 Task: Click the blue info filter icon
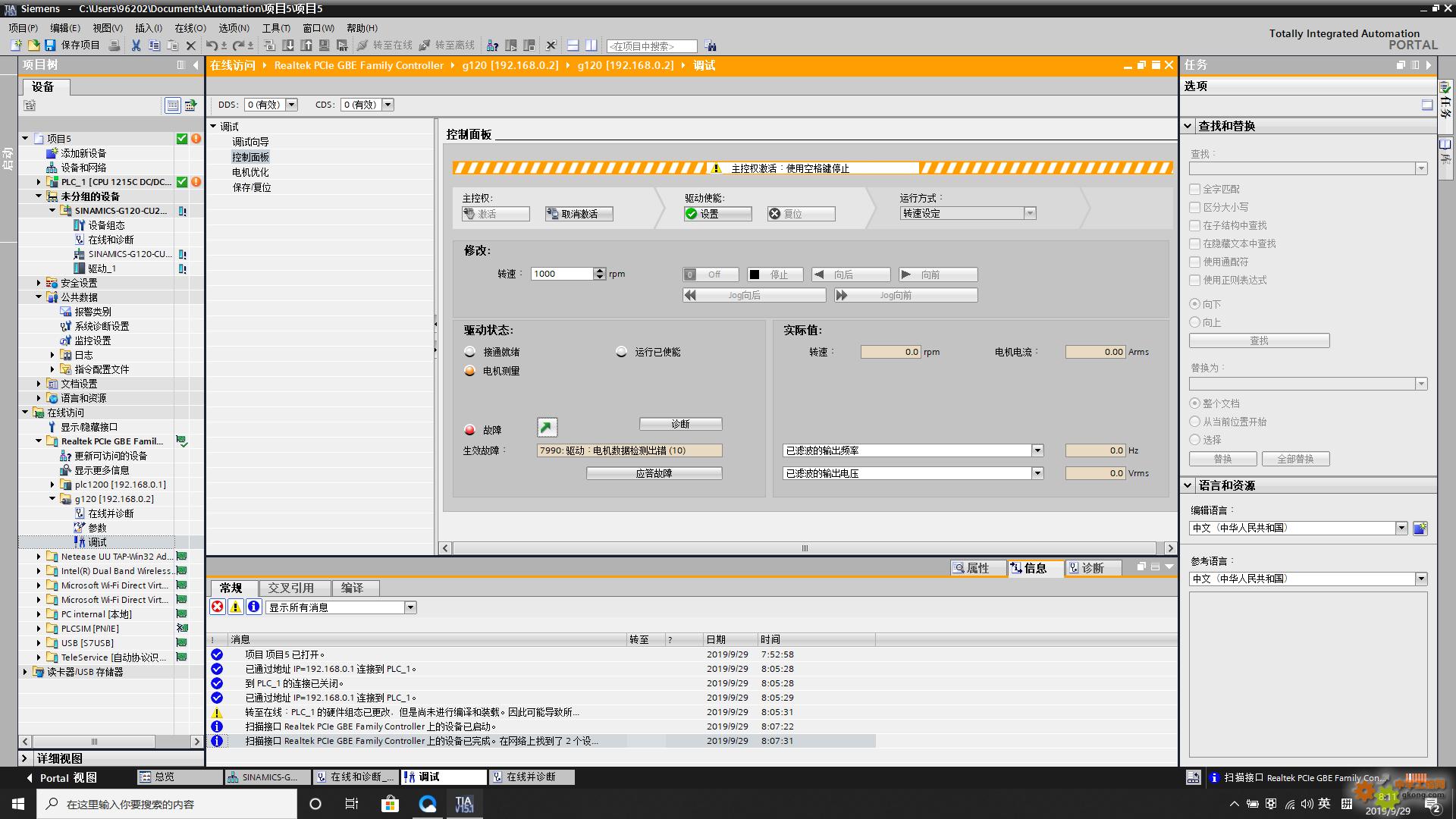coord(254,607)
